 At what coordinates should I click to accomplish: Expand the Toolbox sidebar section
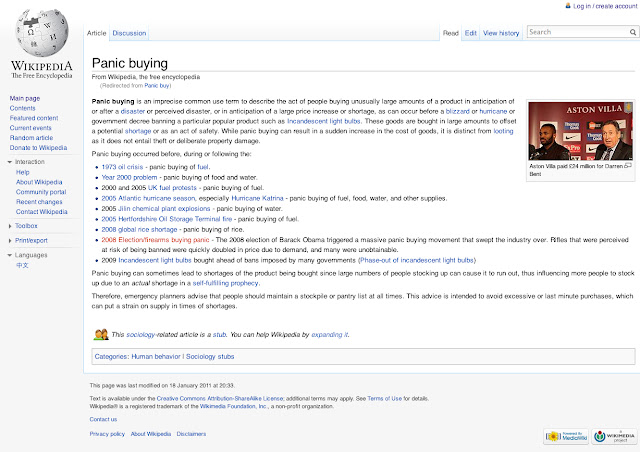pos(10,226)
